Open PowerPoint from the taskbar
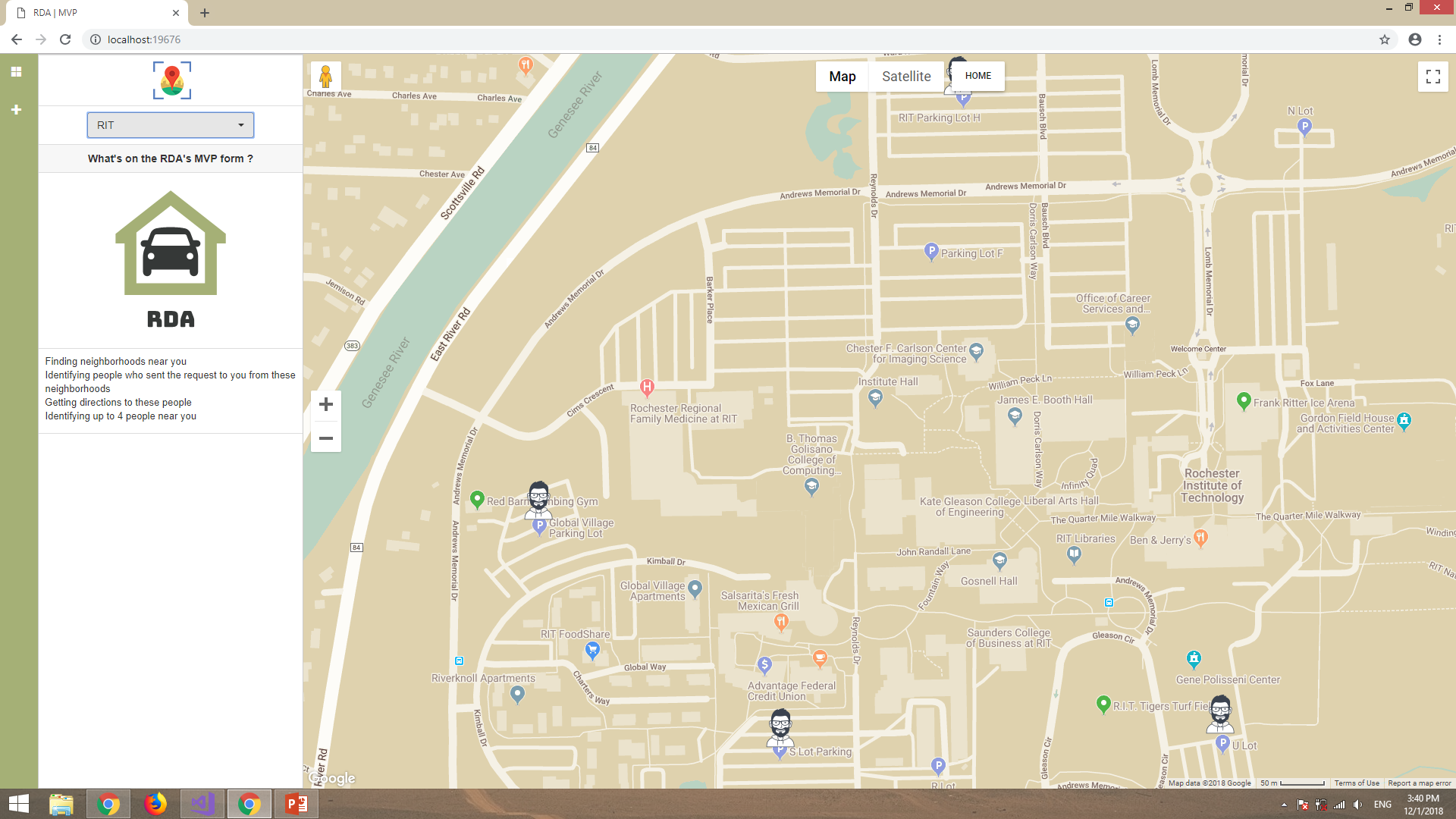1456x819 pixels. 296,804
